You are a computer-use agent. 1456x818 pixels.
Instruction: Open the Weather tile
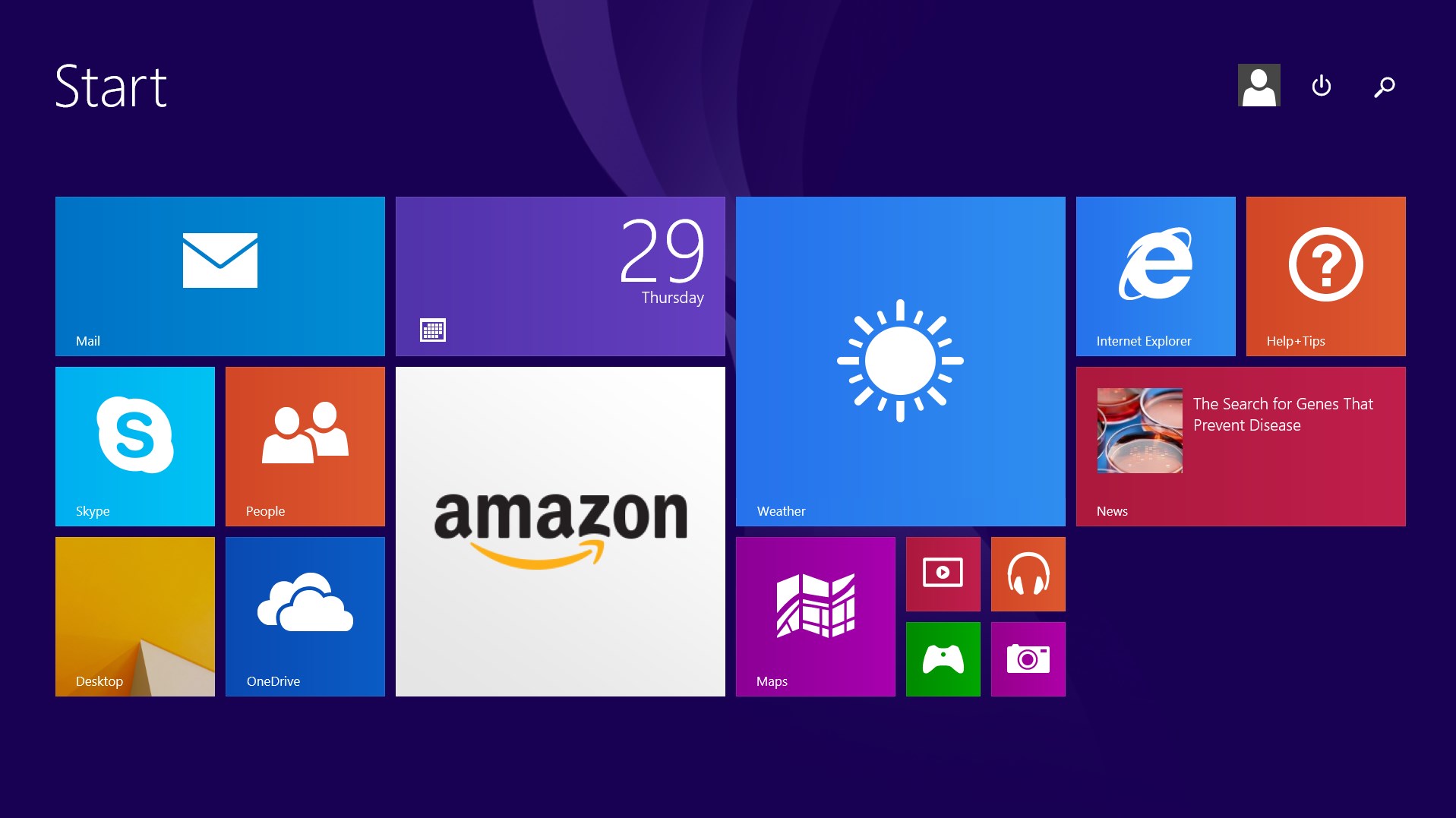[900, 362]
